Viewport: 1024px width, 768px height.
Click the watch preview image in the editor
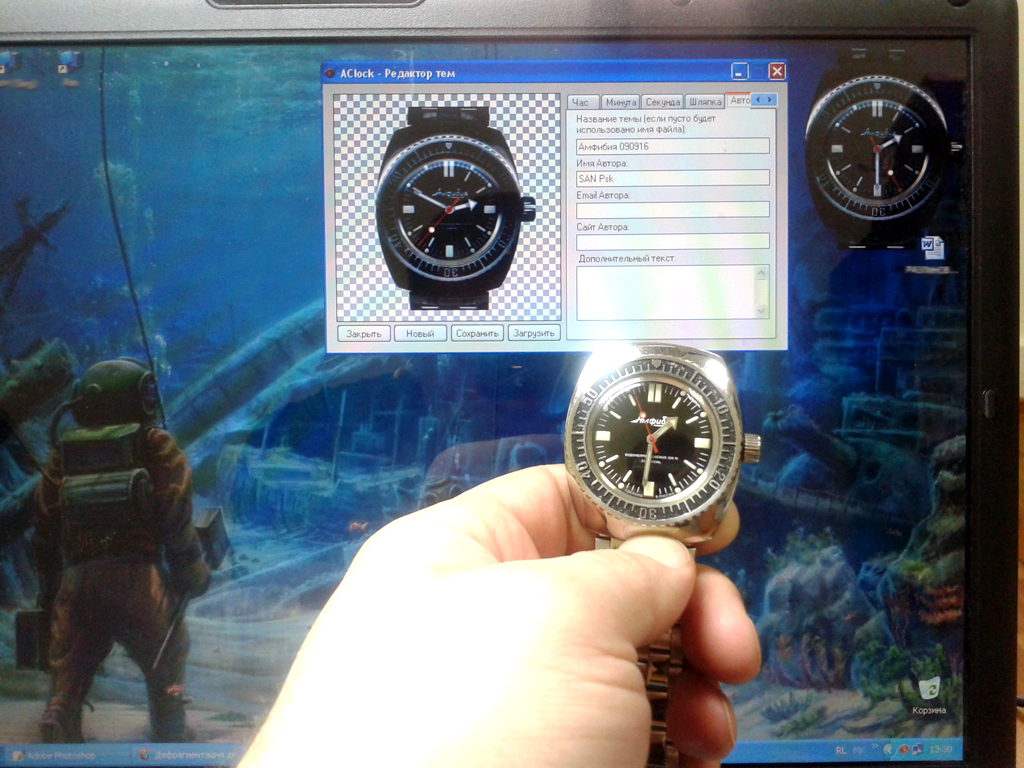[x=447, y=208]
